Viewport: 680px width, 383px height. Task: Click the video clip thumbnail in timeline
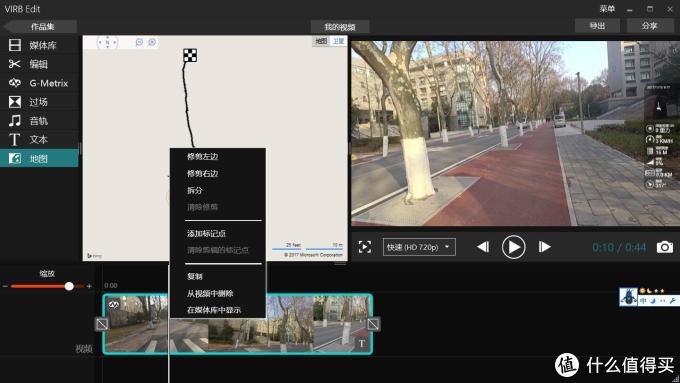pyautogui.click(x=238, y=324)
